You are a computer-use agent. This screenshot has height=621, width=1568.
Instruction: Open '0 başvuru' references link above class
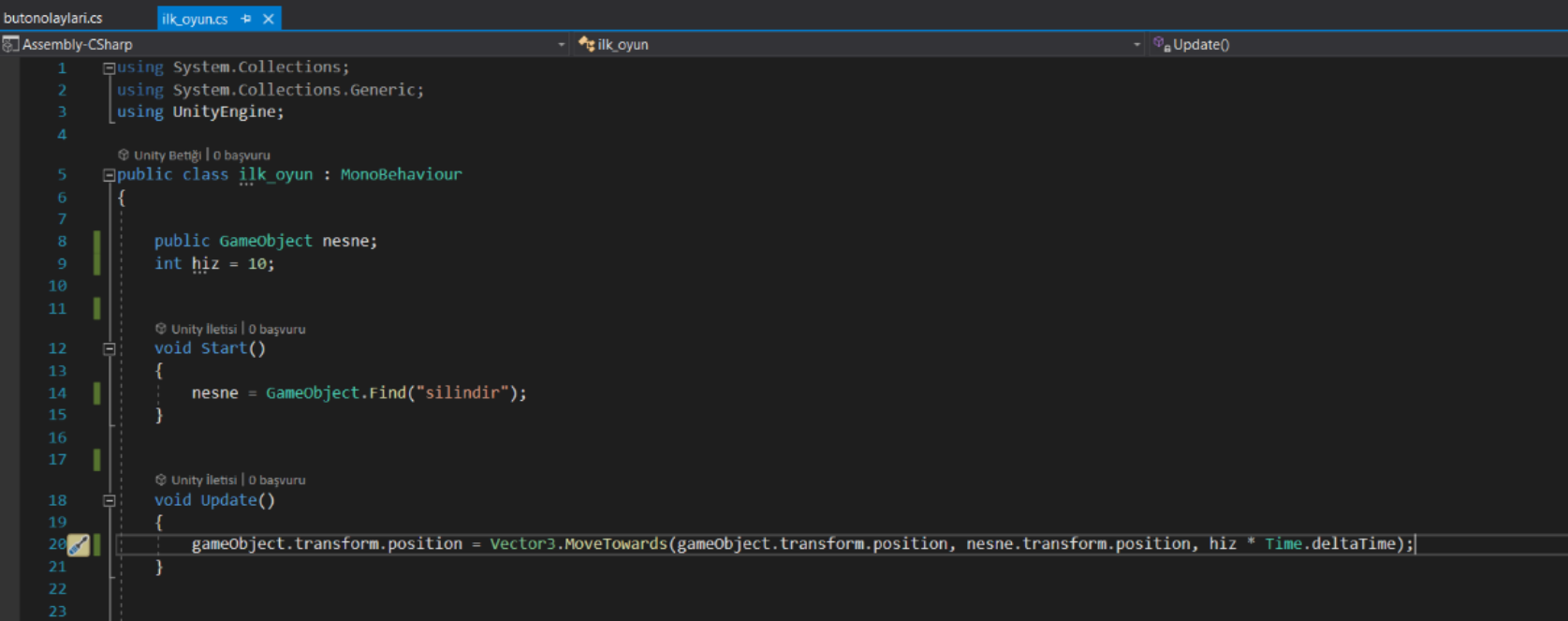click(242, 155)
